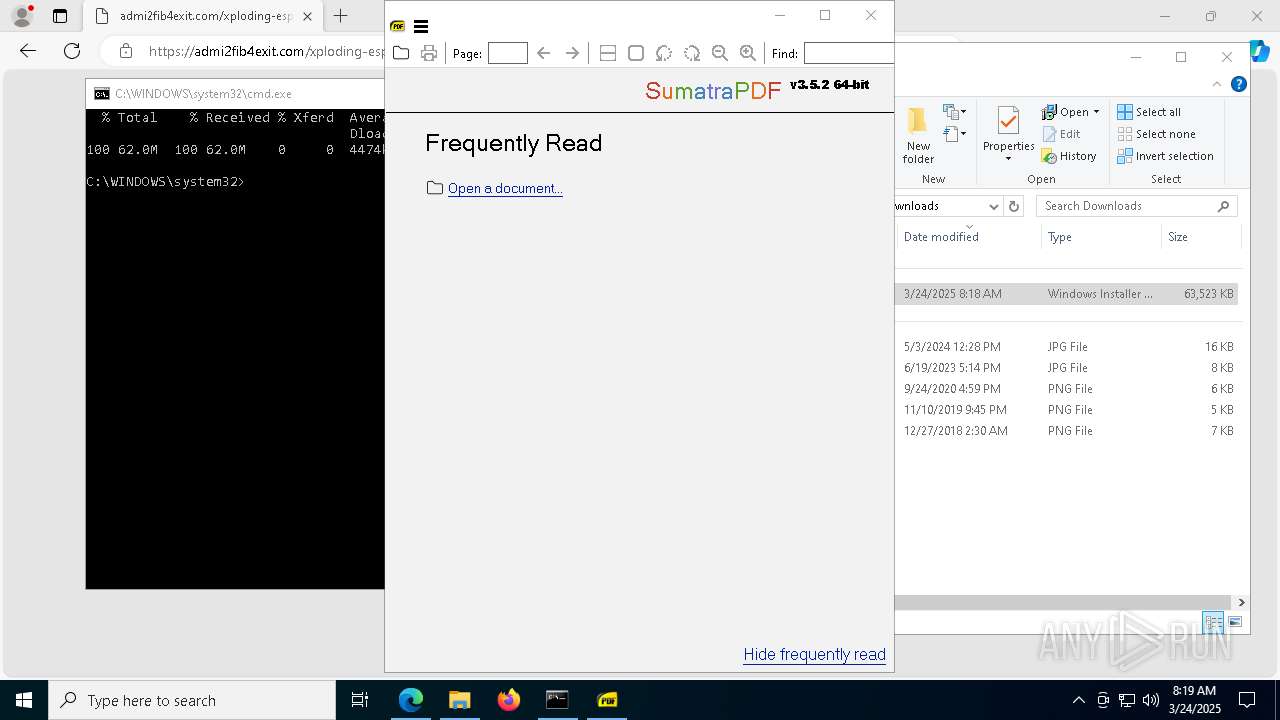1280x720 pixels.
Task: Switch Explorer to Details view icon
Action: (1214, 622)
